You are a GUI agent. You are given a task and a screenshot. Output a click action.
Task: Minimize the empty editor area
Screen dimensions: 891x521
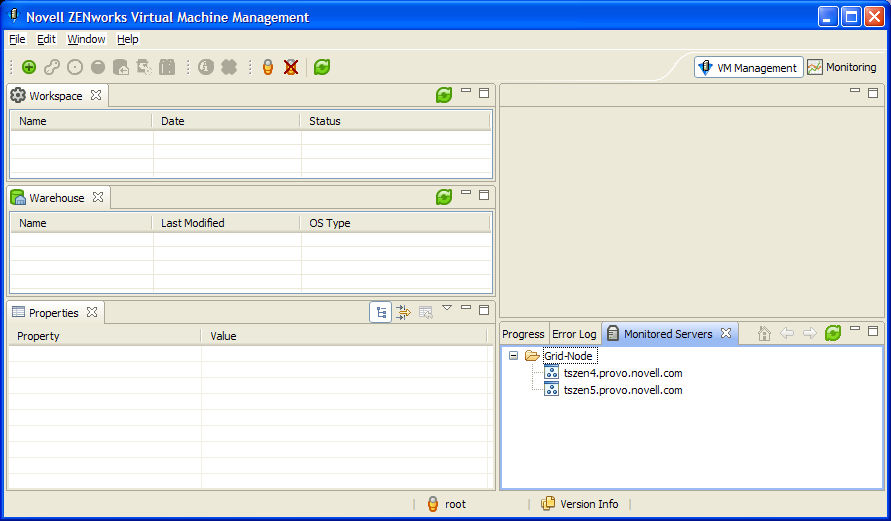855,90
